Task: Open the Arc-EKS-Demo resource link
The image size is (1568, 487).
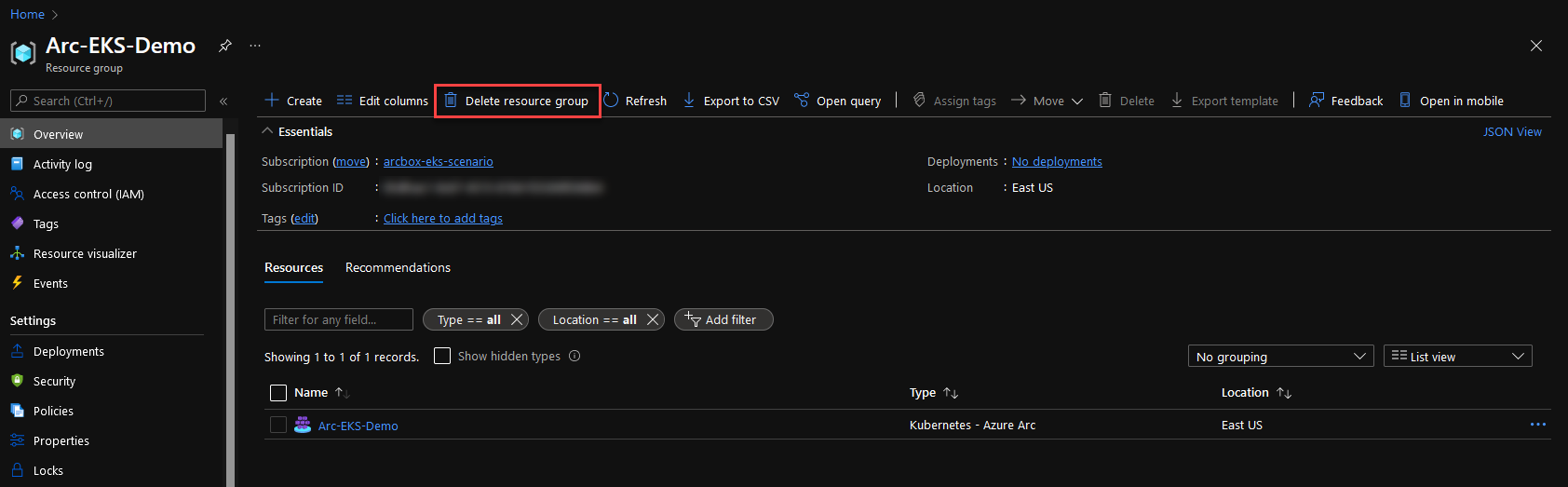Action: [358, 426]
